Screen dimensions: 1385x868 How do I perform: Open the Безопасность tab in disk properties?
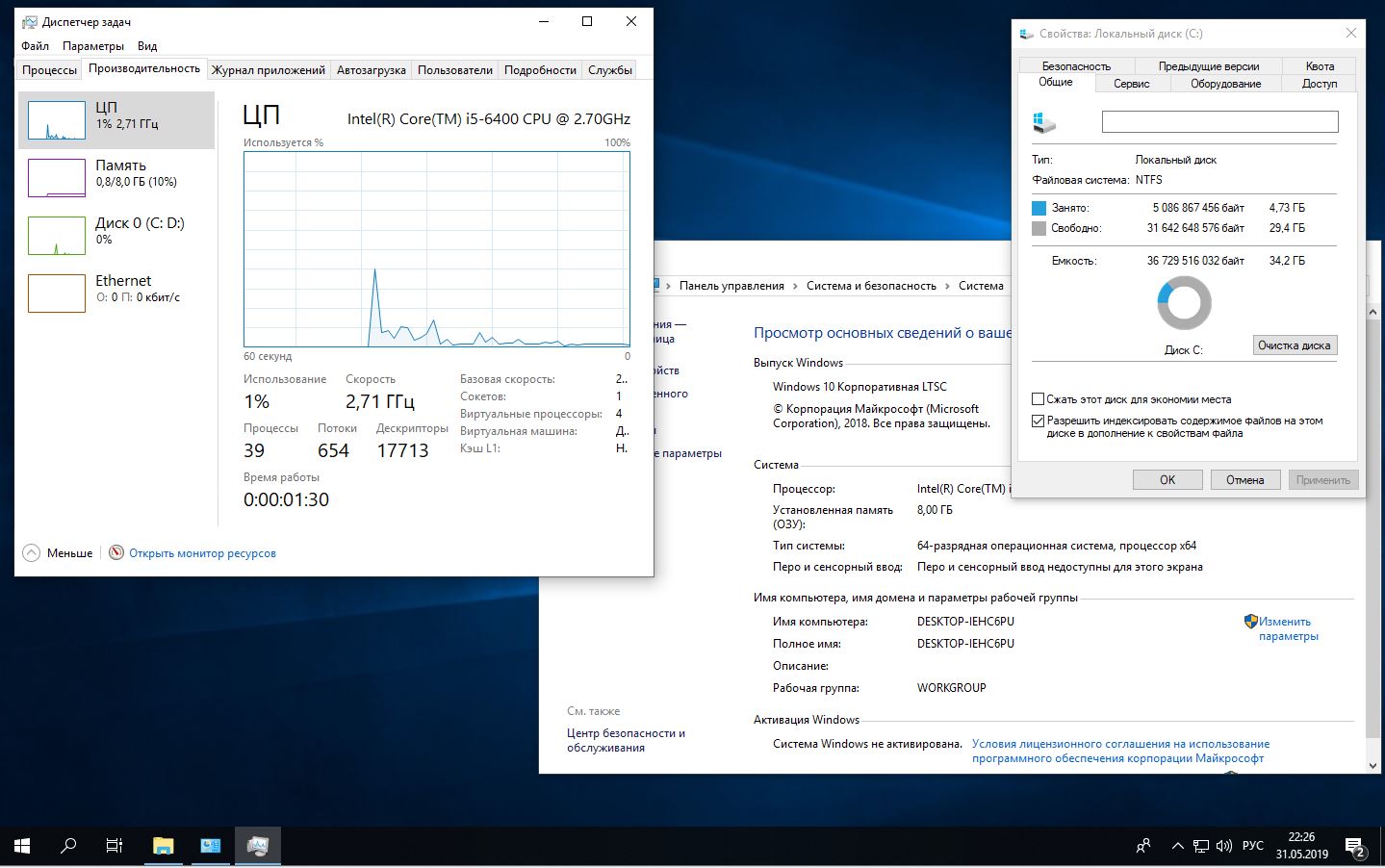1076,66
